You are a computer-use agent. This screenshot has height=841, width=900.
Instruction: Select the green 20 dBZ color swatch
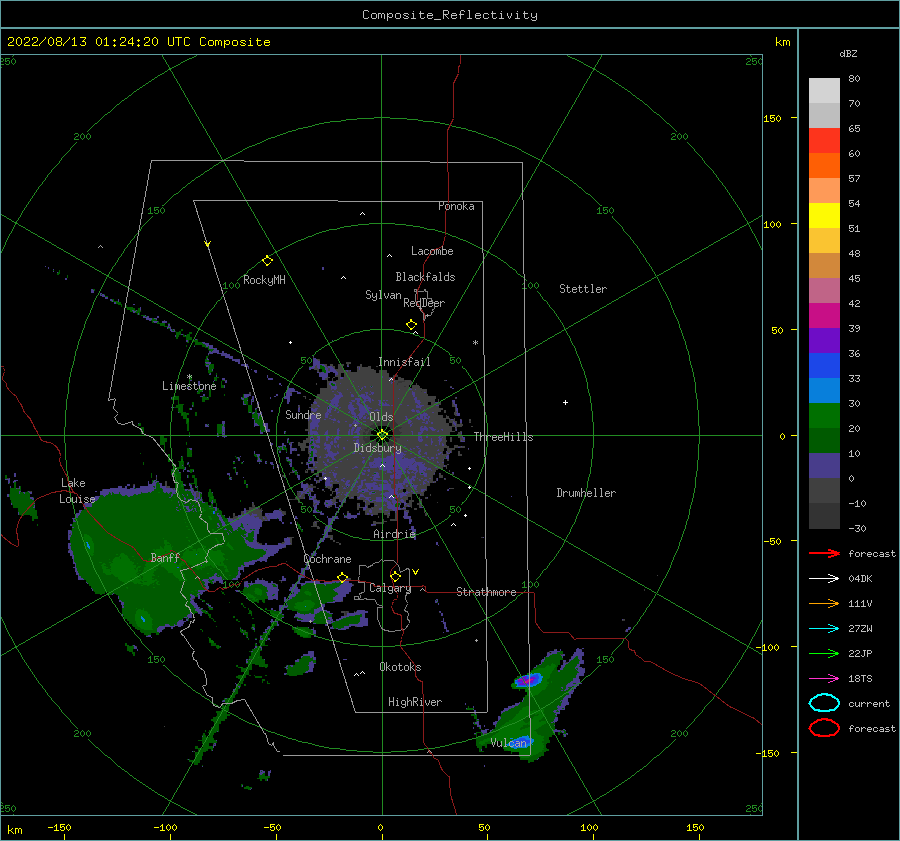click(x=824, y=416)
